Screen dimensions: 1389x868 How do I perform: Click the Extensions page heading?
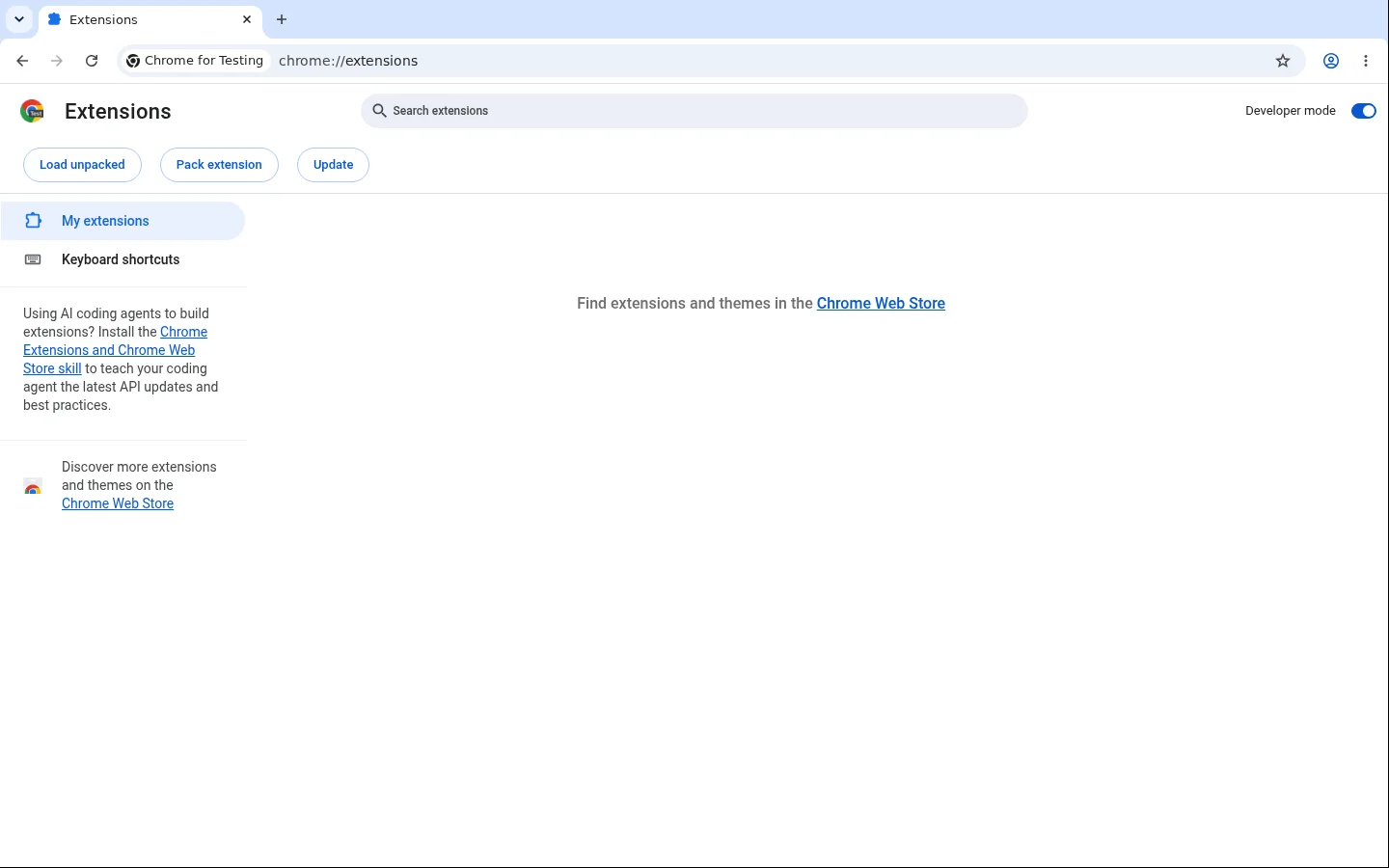point(118,111)
